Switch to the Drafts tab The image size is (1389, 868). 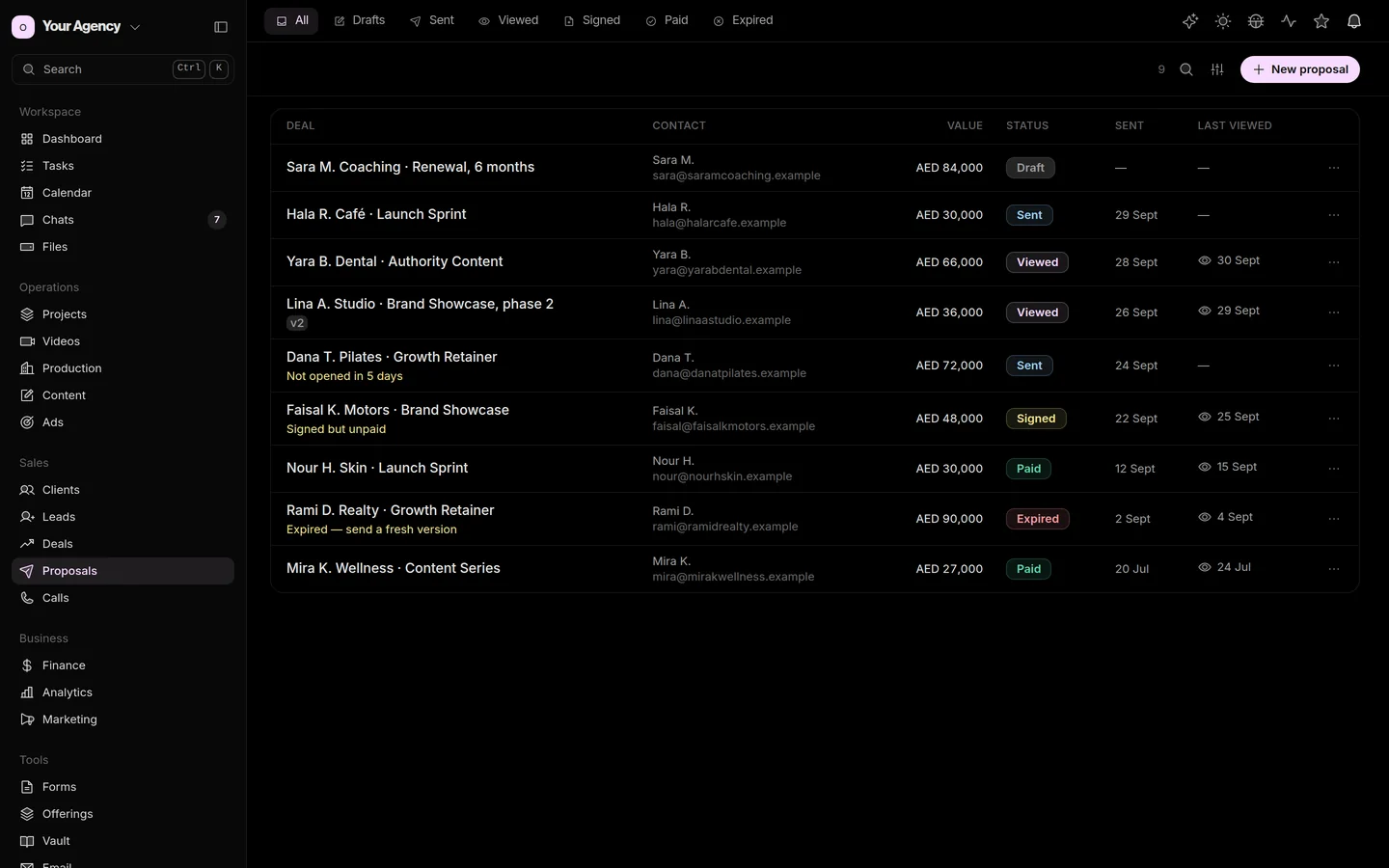tap(359, 20)
